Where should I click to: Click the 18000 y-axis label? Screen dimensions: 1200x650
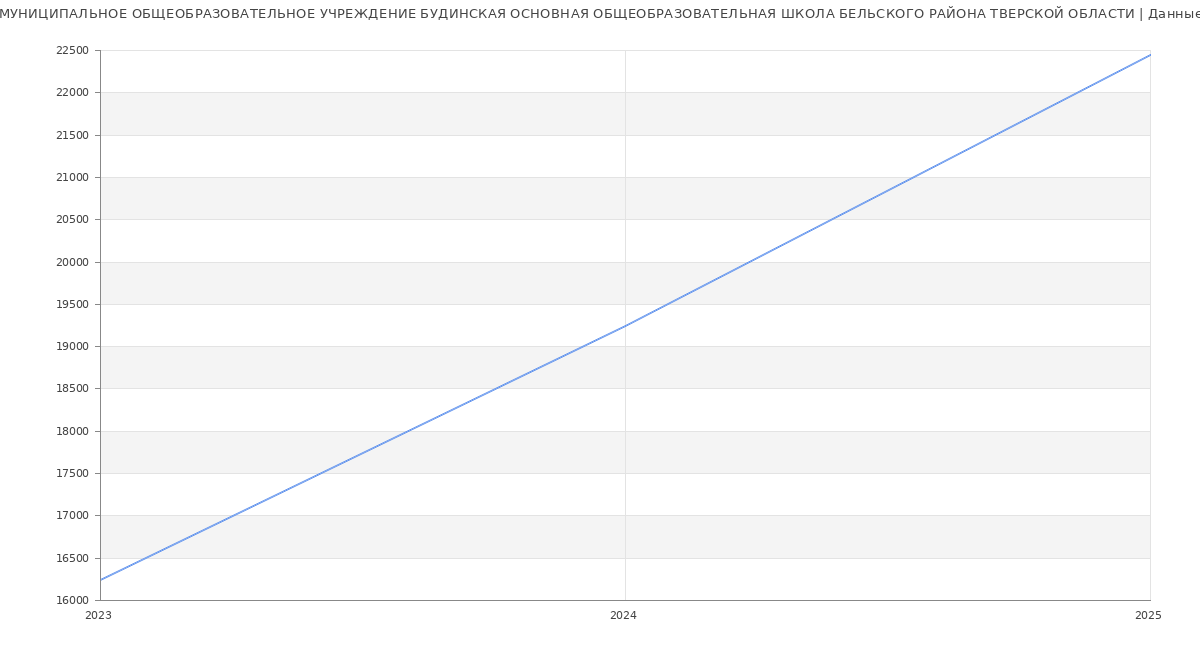point(73,432)
